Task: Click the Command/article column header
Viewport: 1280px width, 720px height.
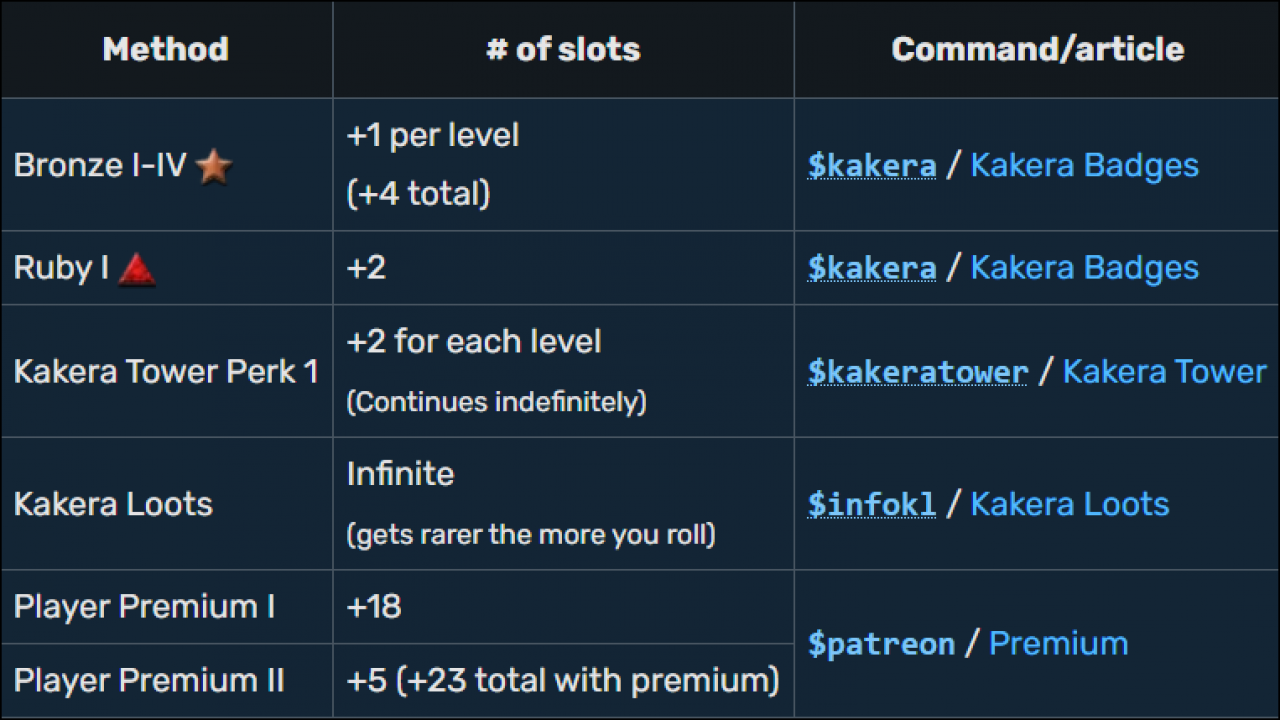Action: pyautogui.click(x=1037, y=49)
